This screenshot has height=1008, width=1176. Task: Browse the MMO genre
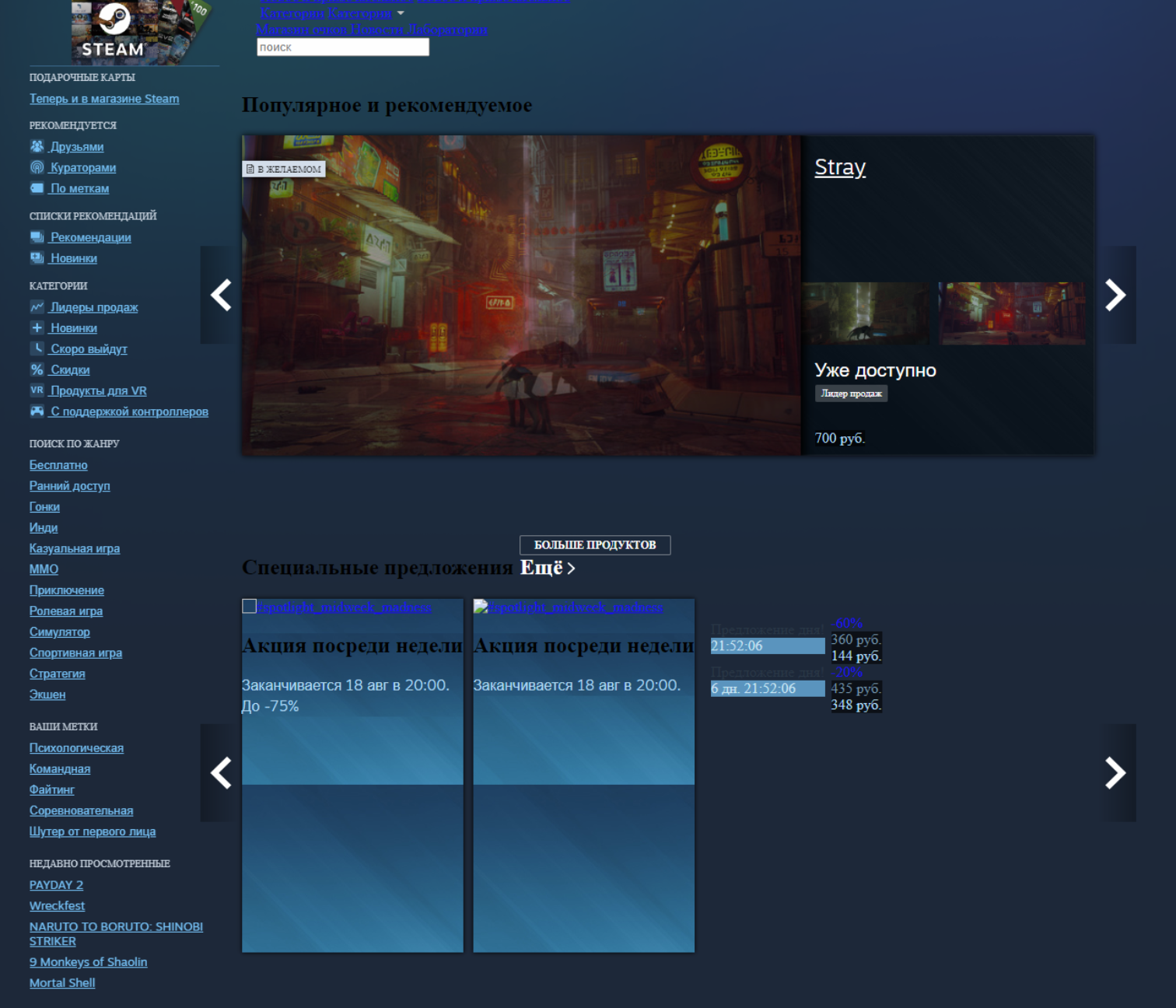pos(44,569)
